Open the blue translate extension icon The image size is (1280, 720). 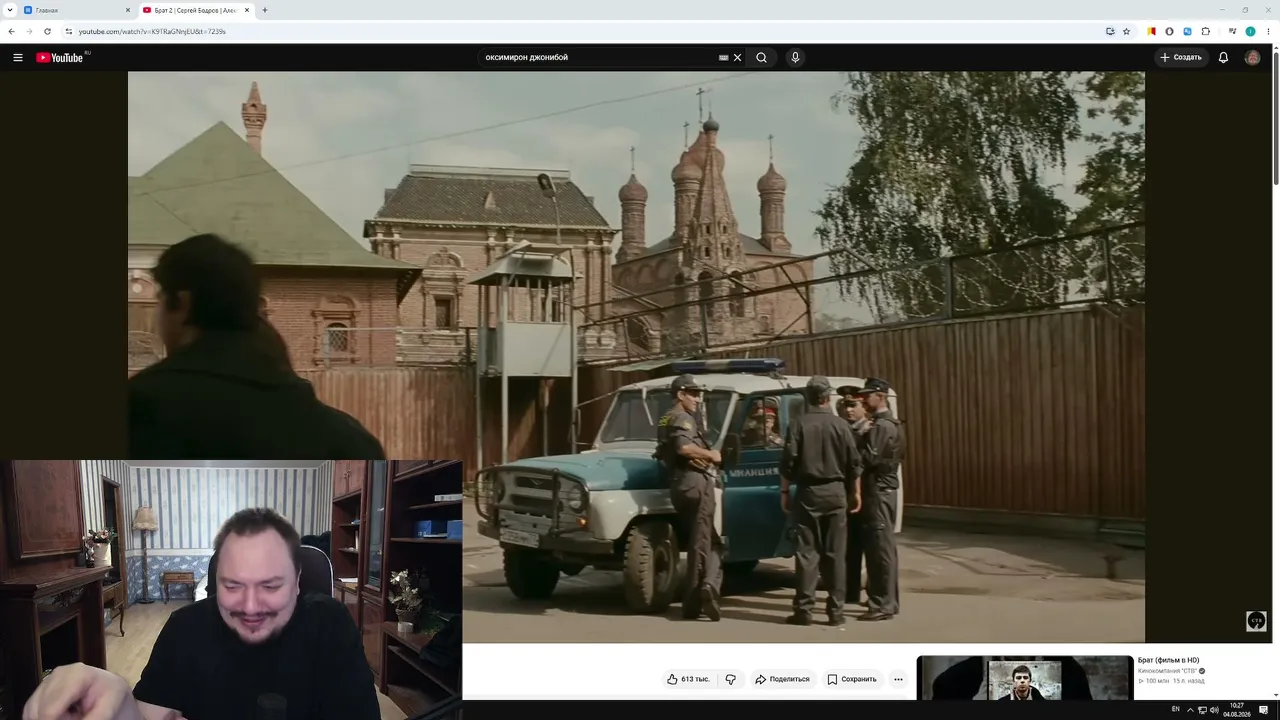point(1187,31)
